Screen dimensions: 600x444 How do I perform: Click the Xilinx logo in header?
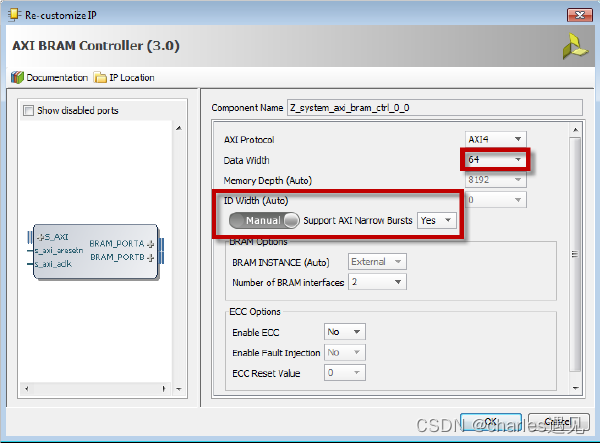(x=575, y=47)
